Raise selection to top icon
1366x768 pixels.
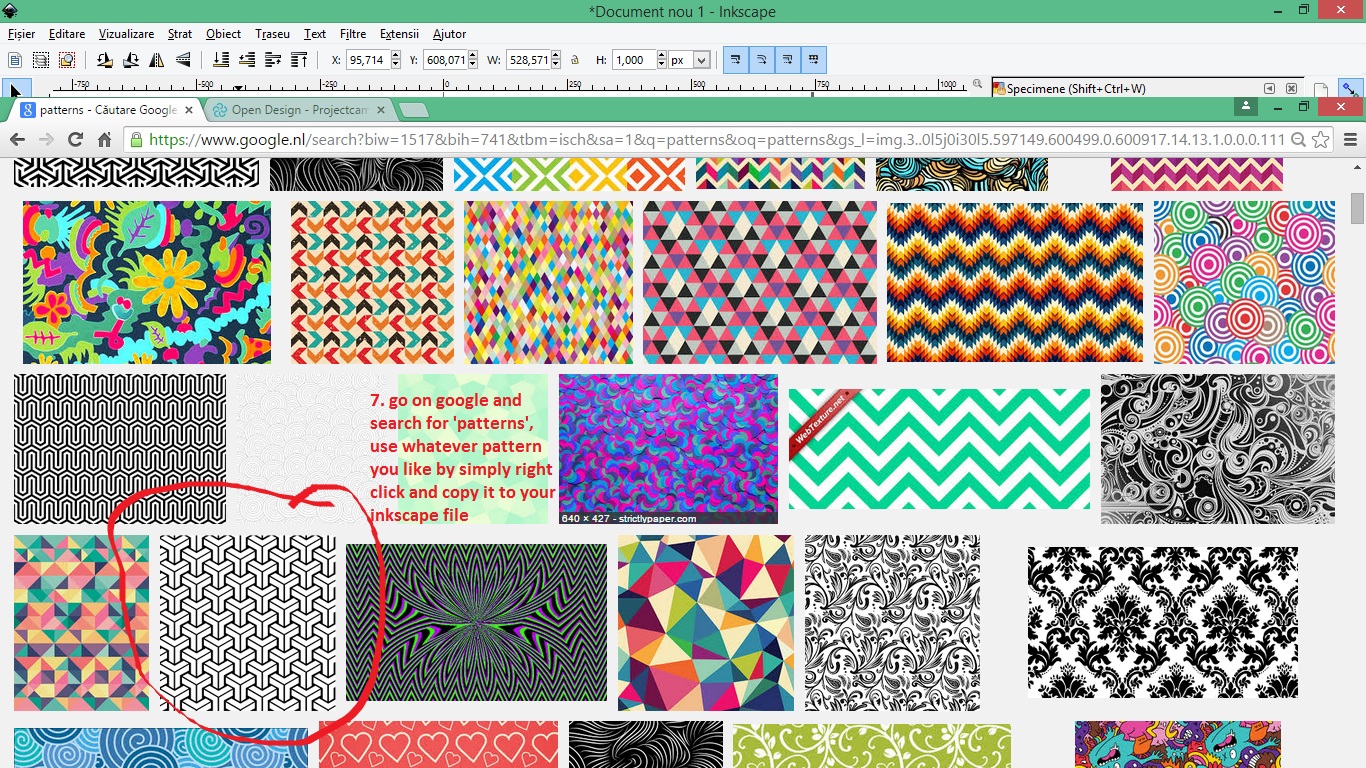click(299, 60)
